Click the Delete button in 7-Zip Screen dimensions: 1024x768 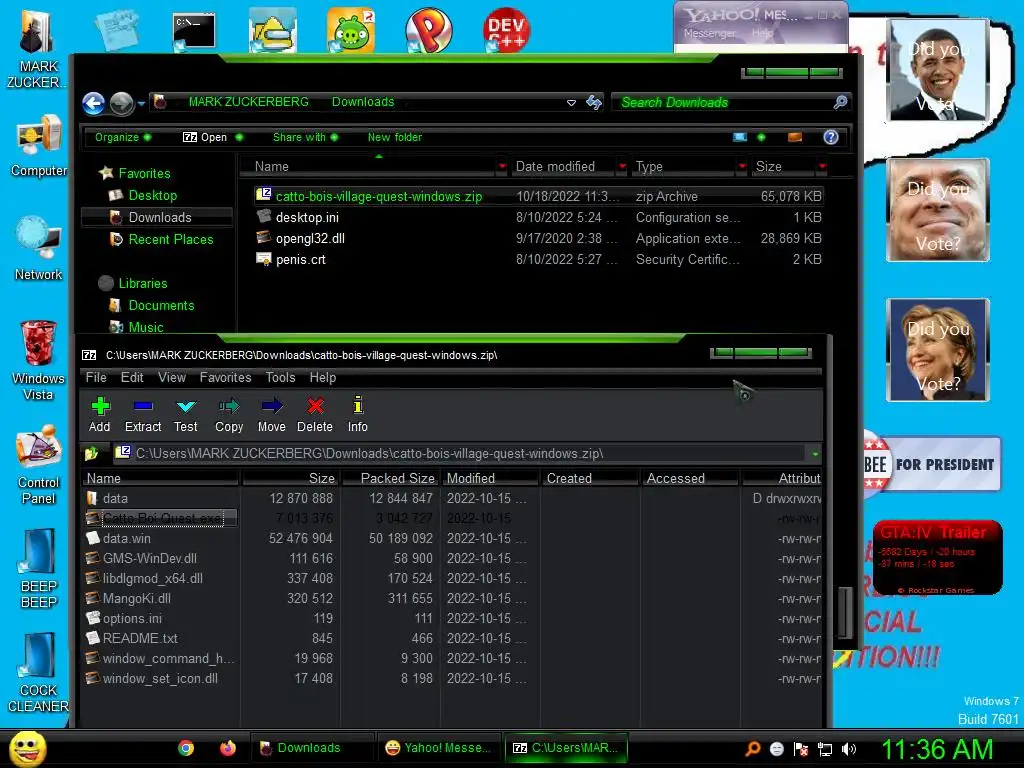pos(315,415)
